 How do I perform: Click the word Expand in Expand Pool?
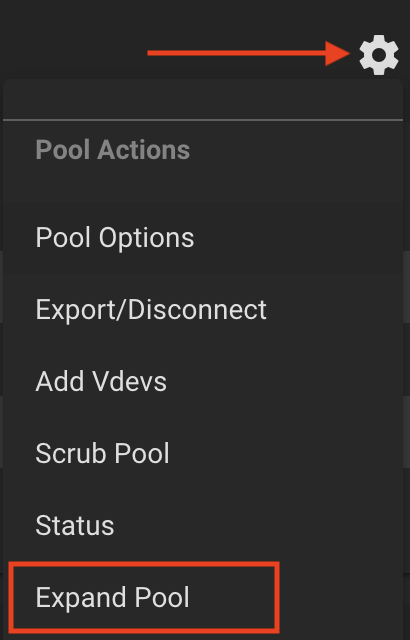pos(82,598)
